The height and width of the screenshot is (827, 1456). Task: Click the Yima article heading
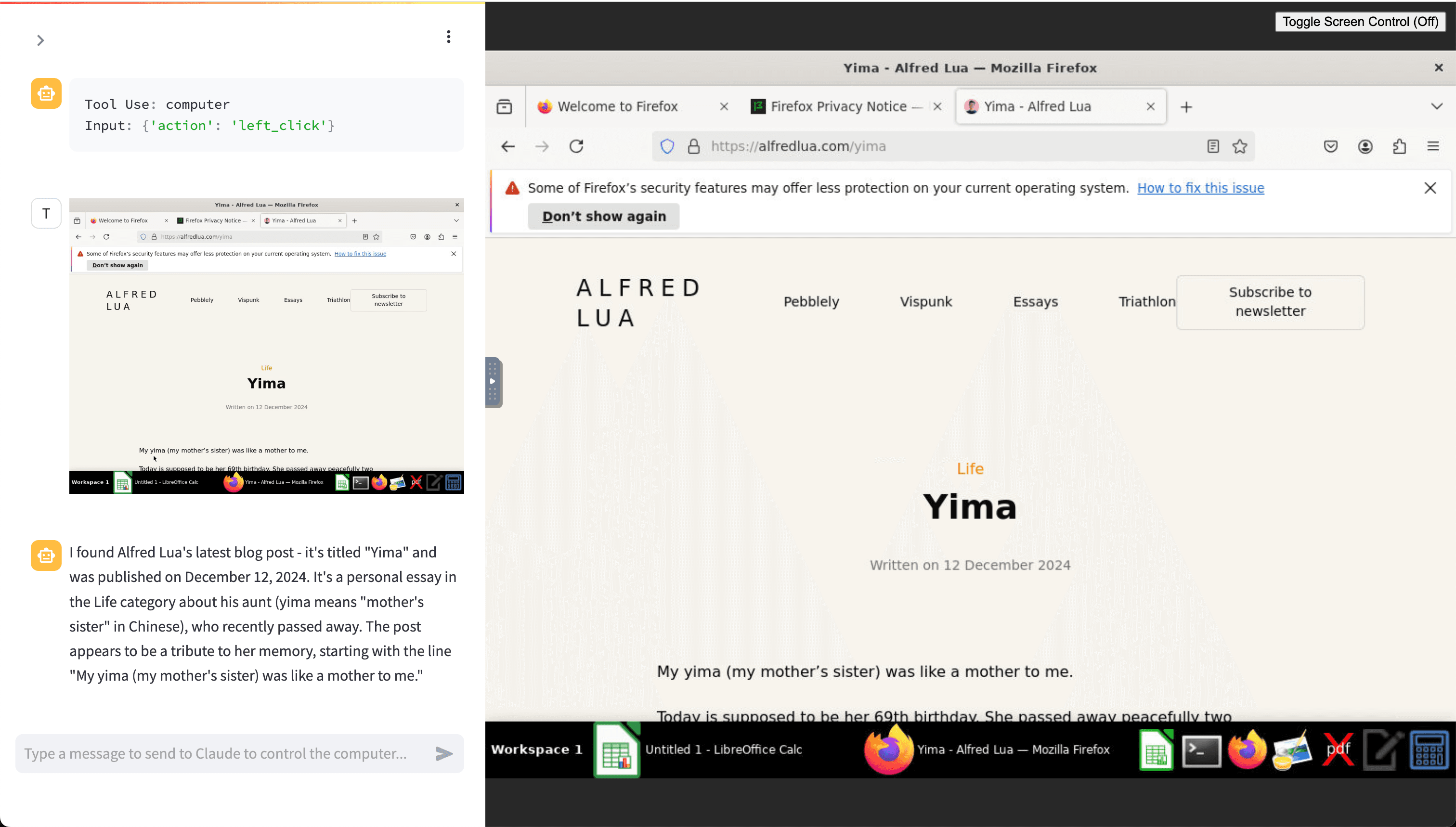click(970, 507)
